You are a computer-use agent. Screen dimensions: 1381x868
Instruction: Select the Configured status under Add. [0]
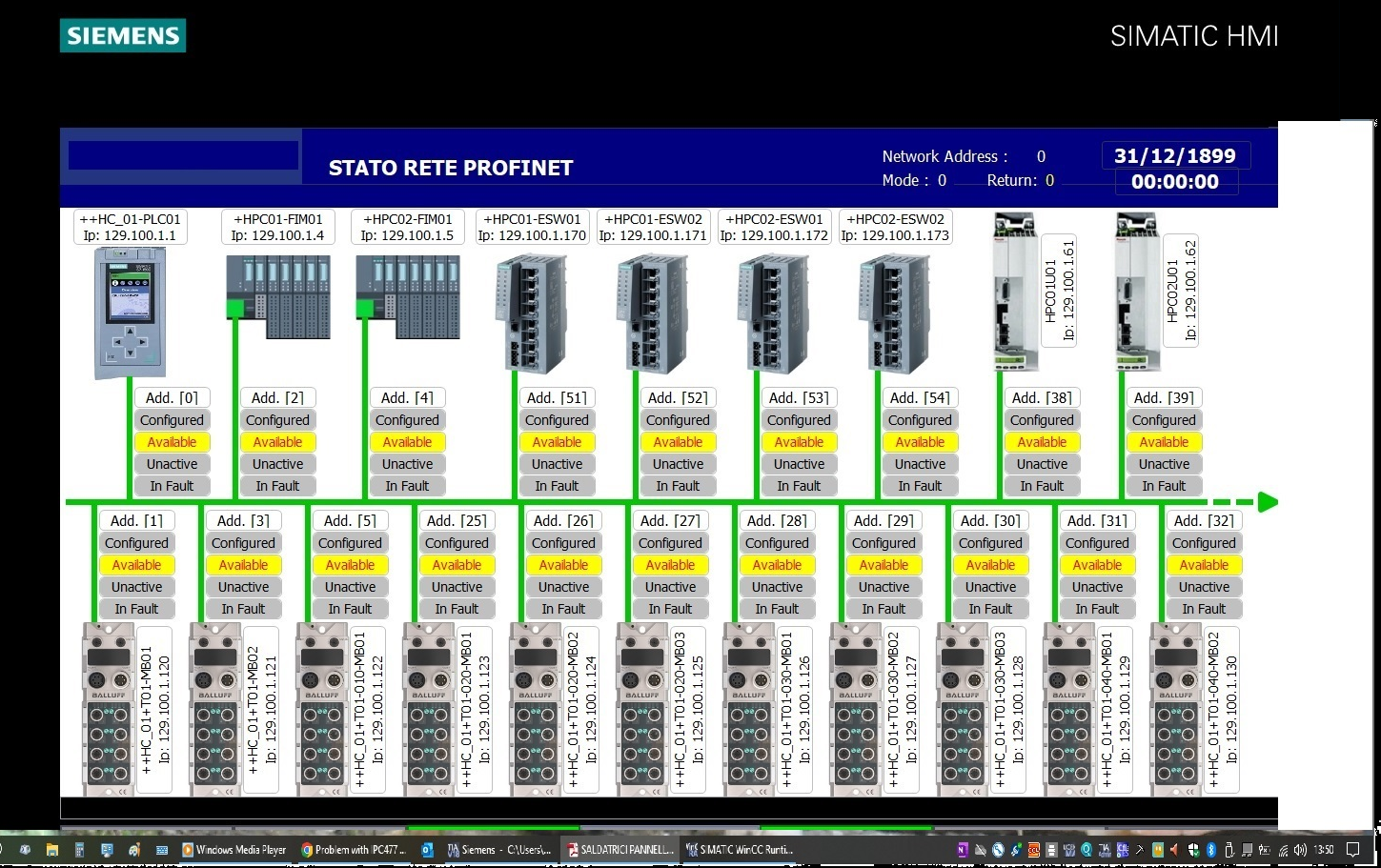(172, 420)
